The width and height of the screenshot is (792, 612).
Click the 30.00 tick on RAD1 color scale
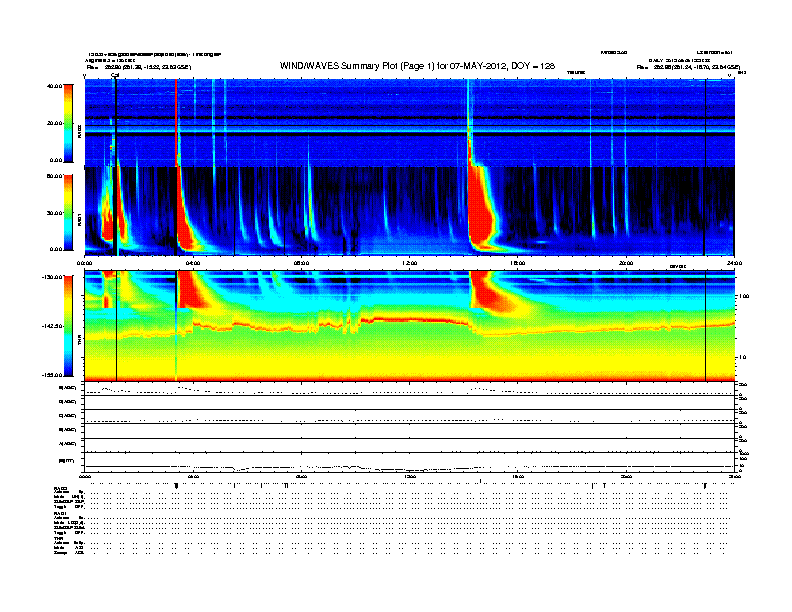(x=54, y=213)
